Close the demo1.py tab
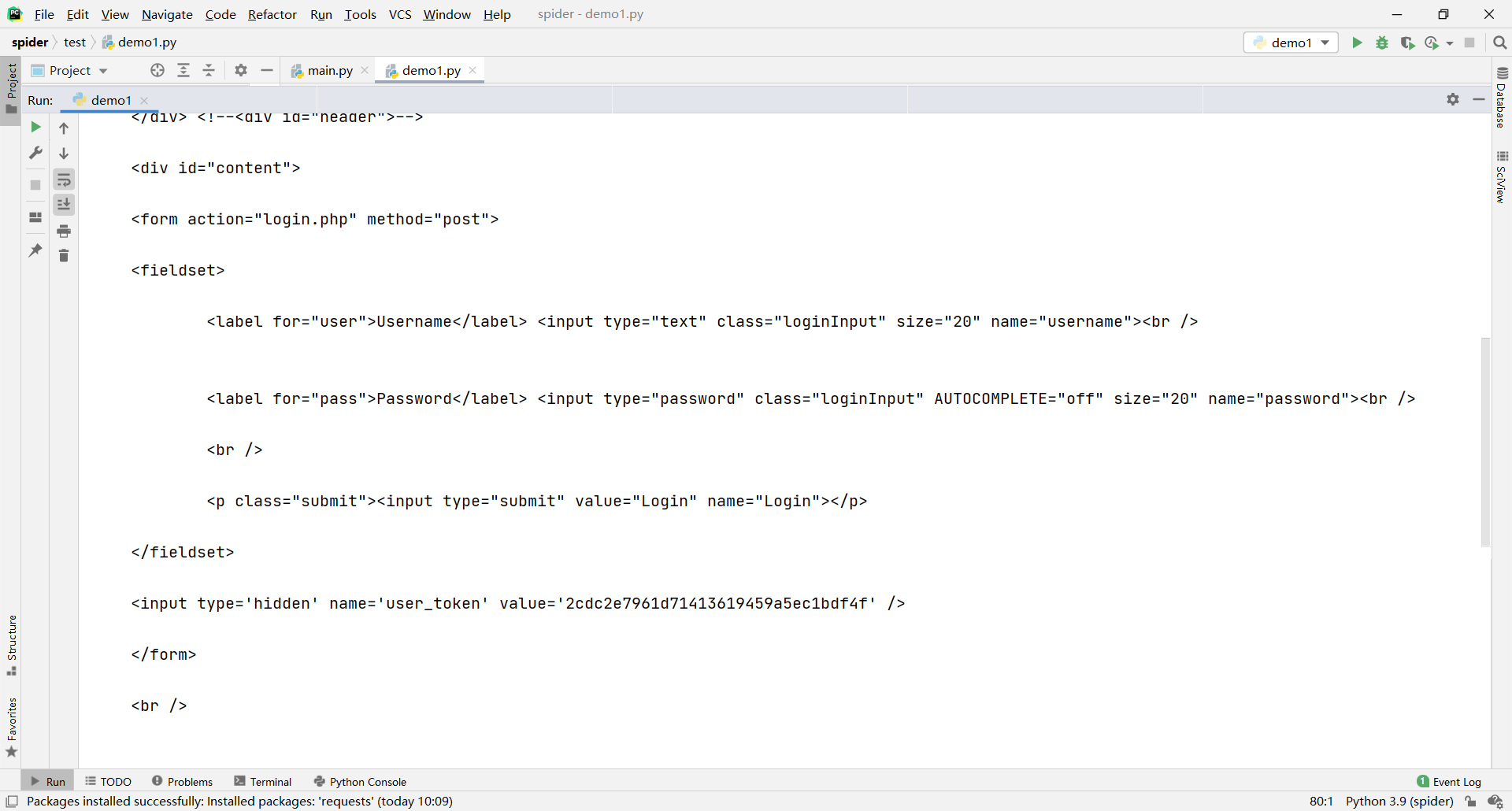 472,70
